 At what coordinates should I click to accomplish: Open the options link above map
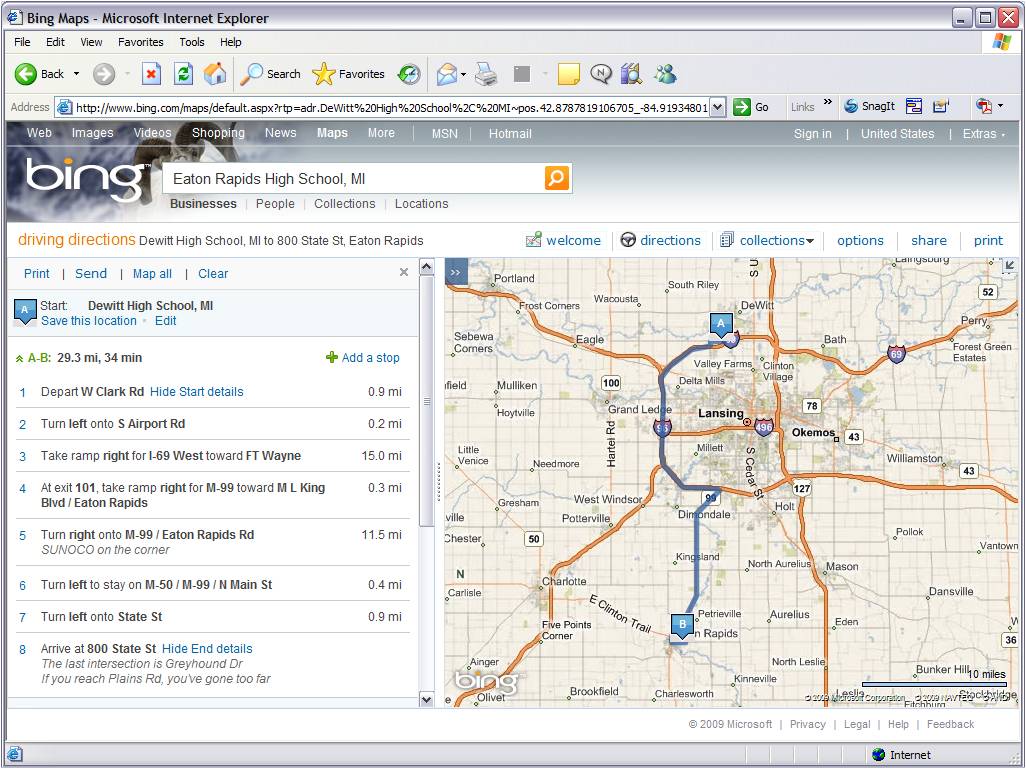click(860, 241)
